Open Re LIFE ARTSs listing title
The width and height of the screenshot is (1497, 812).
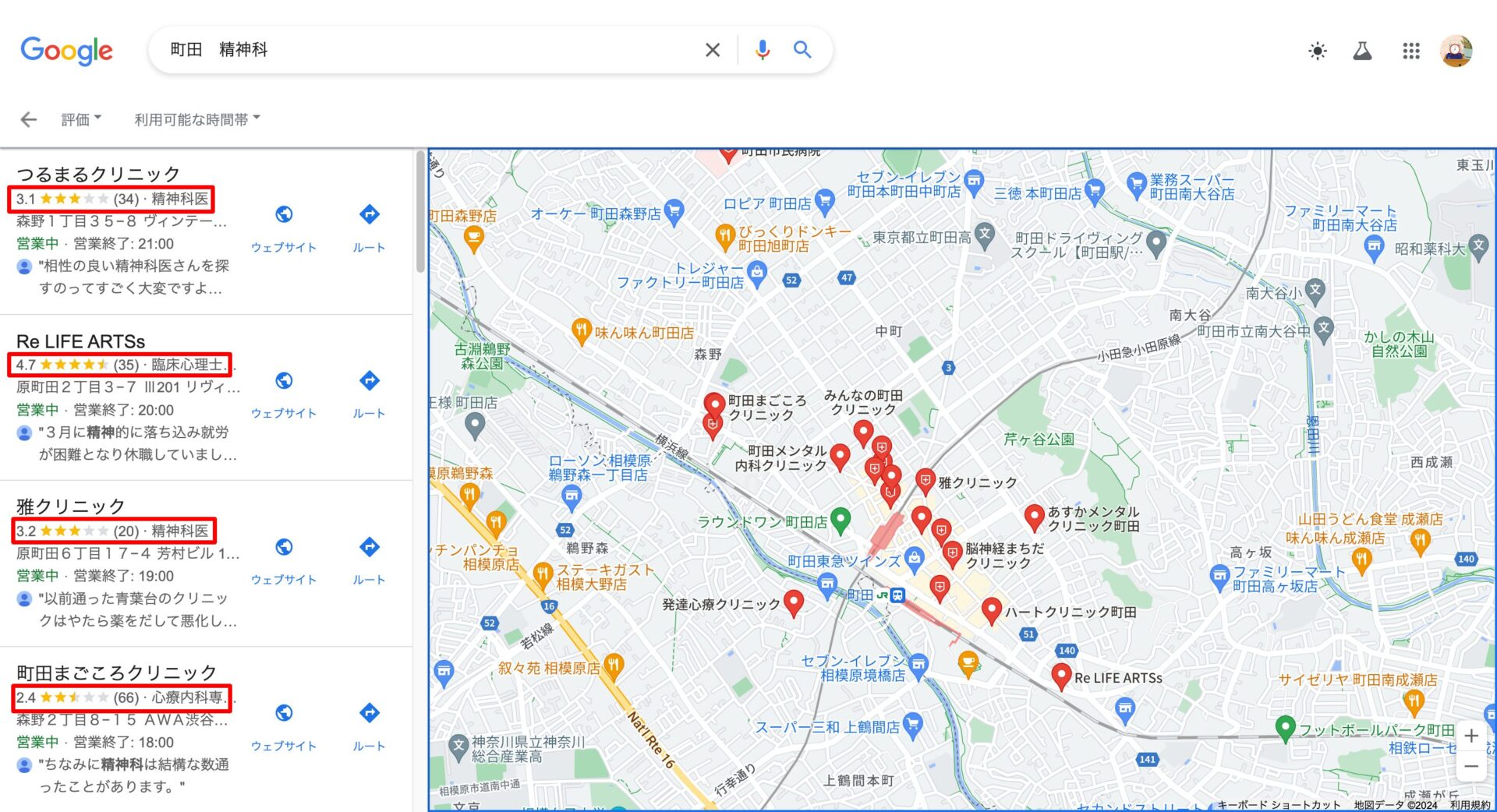pyautogui.click(x=80, y=341)
